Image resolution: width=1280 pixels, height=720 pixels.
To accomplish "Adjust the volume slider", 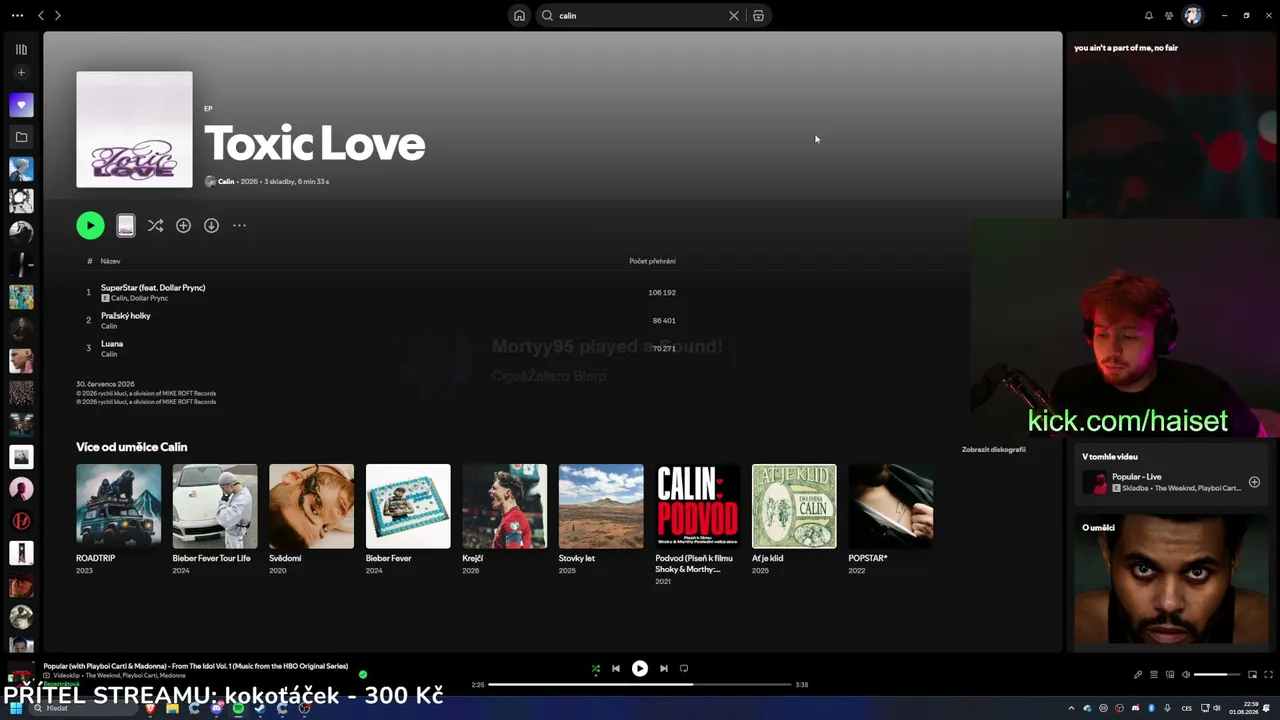I will pyautogui.click(x=1217, y=675).
